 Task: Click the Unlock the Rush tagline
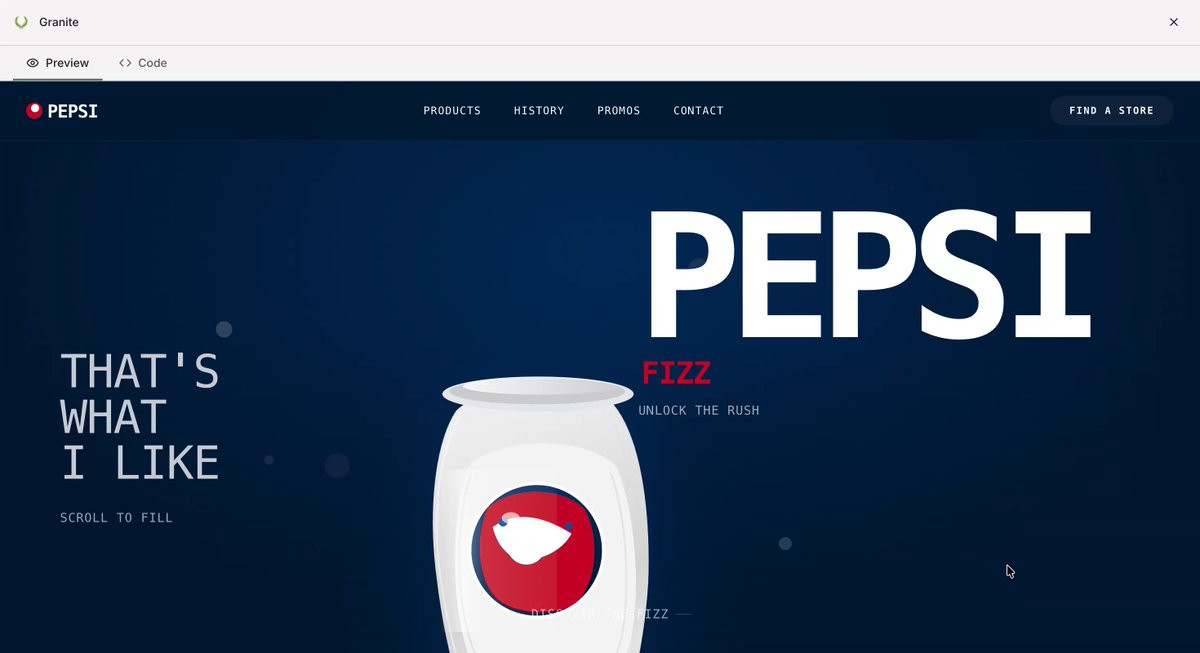click(x=699, y=410)
